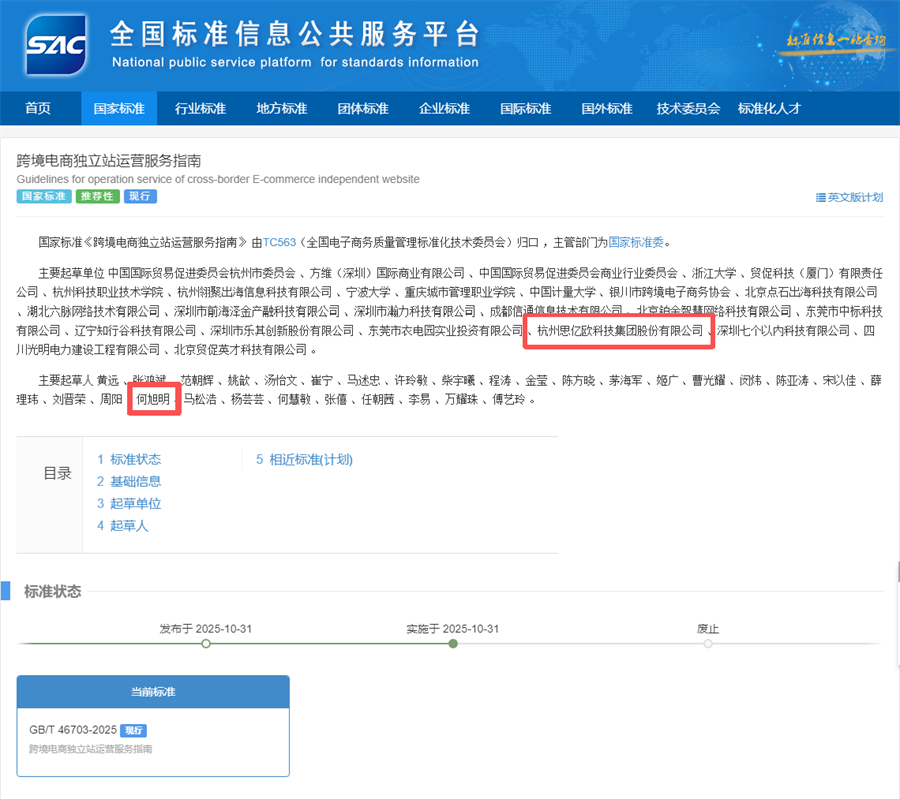
Task: Click the SAC logo
Action: [56, 44]
